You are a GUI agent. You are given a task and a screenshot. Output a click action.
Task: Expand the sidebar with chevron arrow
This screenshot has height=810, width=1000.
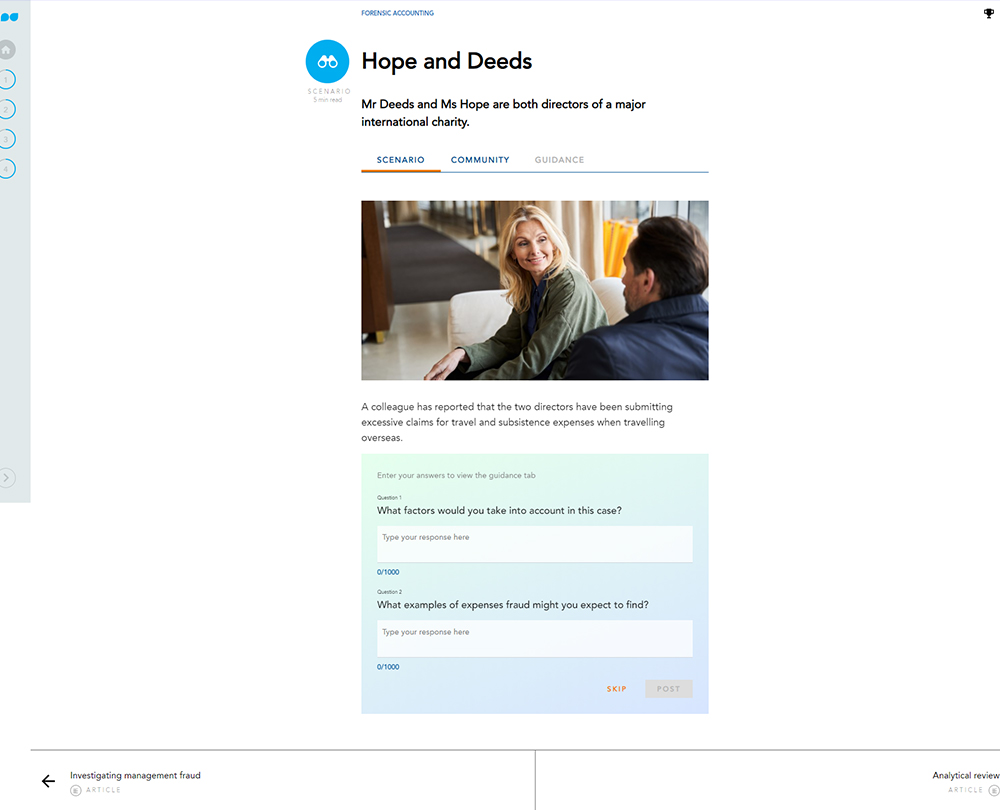click(7, 478)
